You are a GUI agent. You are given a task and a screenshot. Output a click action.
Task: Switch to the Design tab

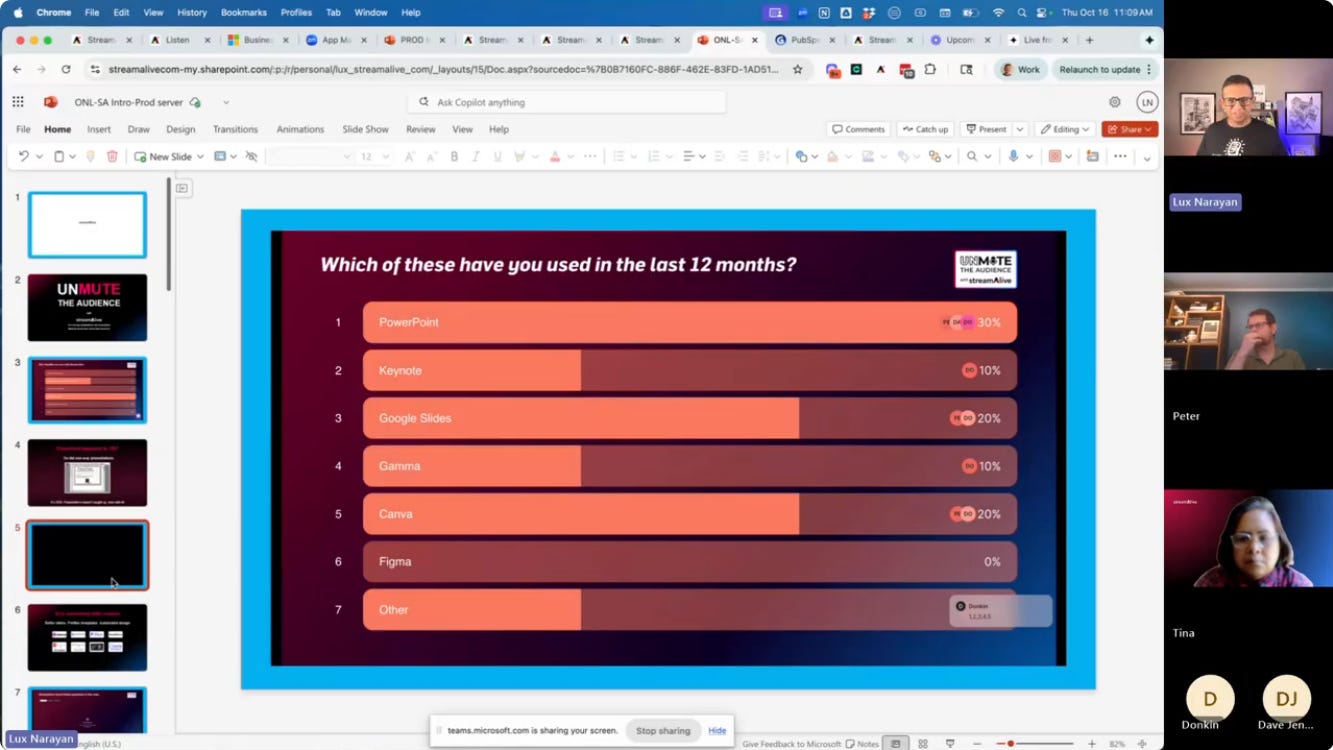point(181,129)
